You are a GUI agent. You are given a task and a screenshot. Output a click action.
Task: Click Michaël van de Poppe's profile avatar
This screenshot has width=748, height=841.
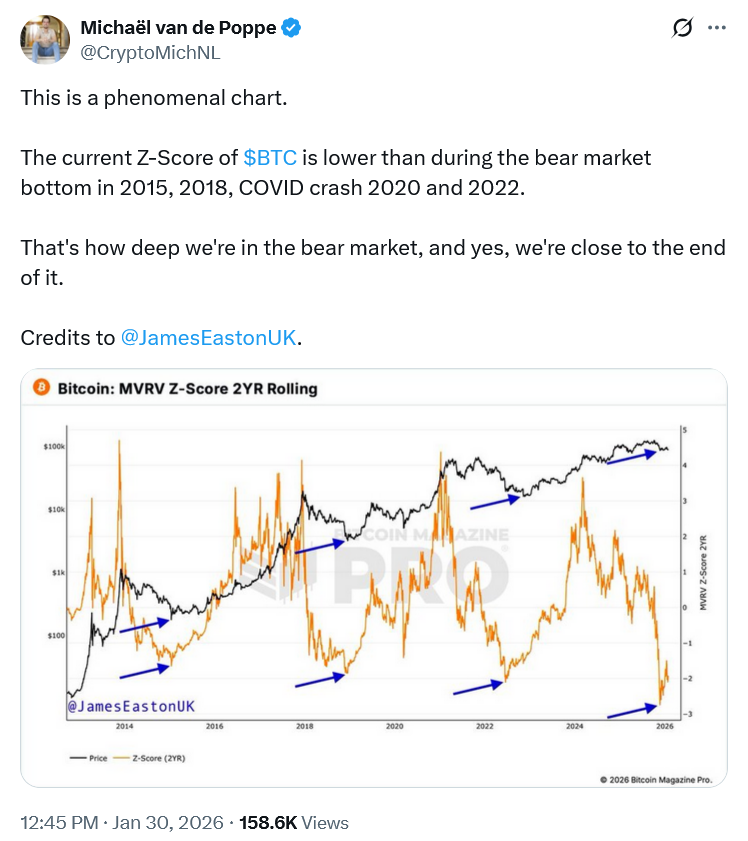pos(45,40)
